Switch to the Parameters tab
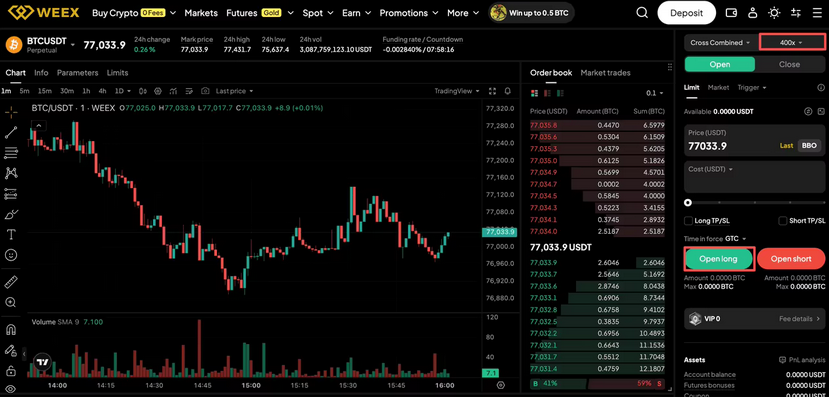Image resolution: width=829 pixels, height=397 pixels. (78, 73)
